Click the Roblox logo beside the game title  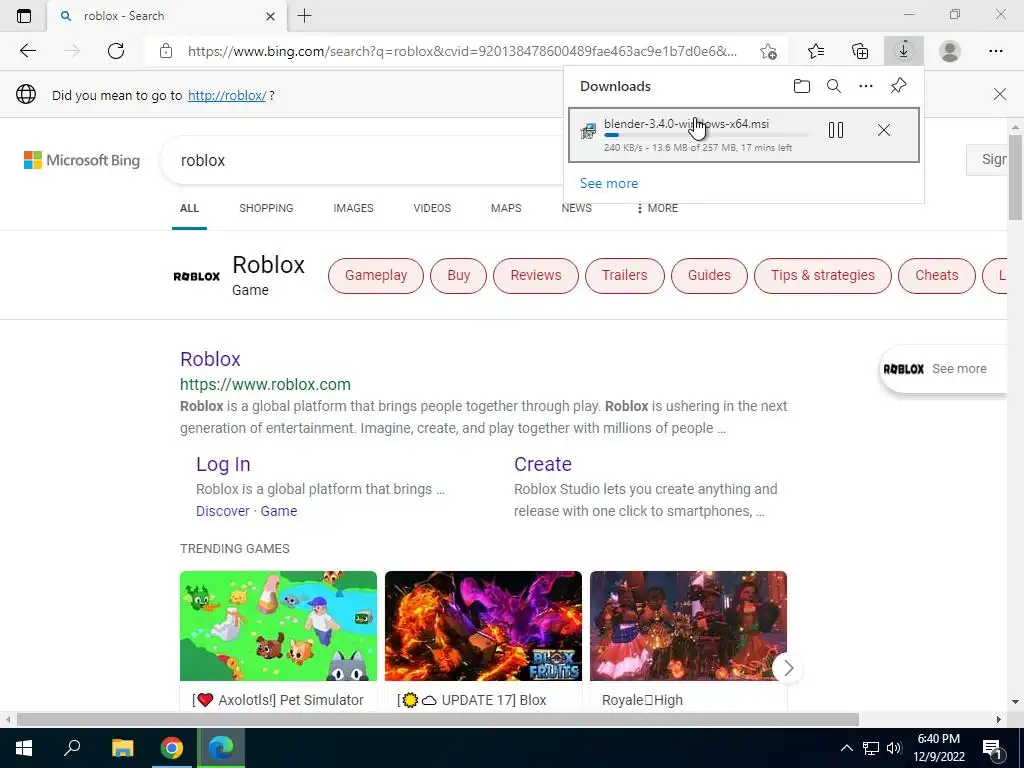coord(197,276)
